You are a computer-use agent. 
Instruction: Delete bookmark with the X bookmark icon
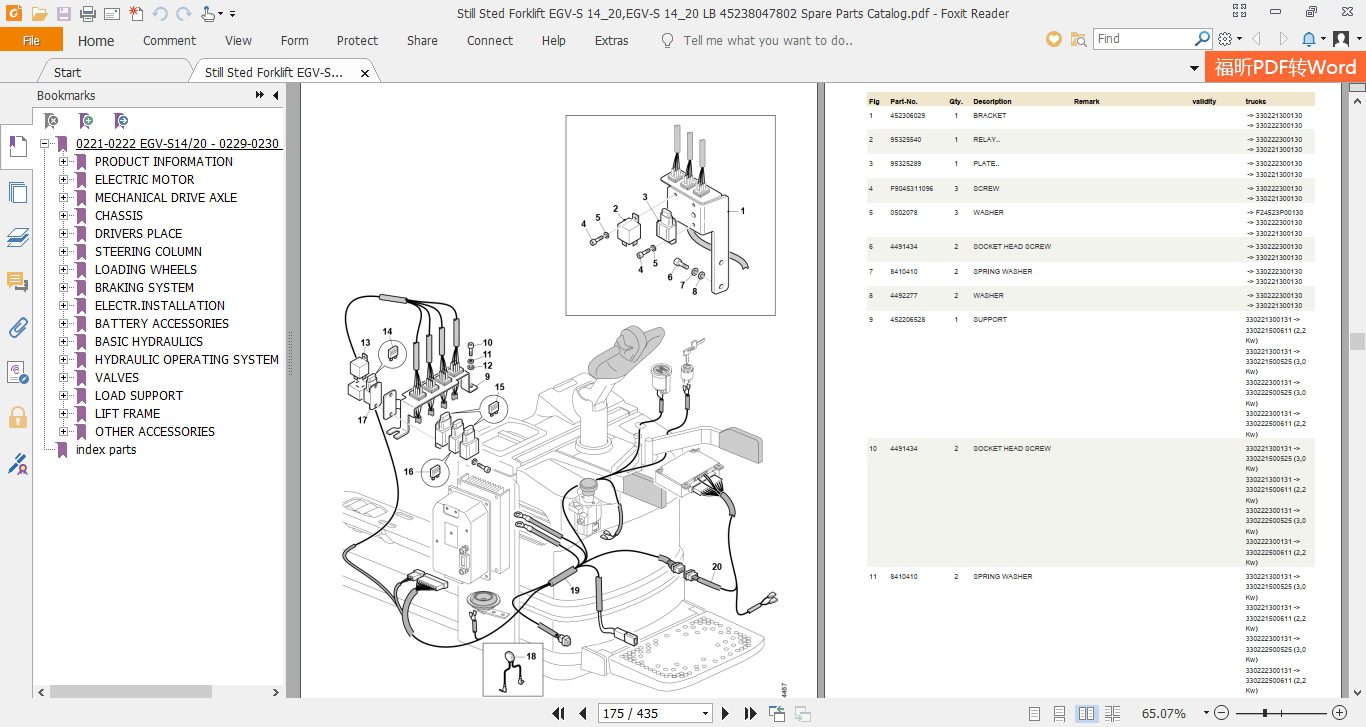click(52, 121)
